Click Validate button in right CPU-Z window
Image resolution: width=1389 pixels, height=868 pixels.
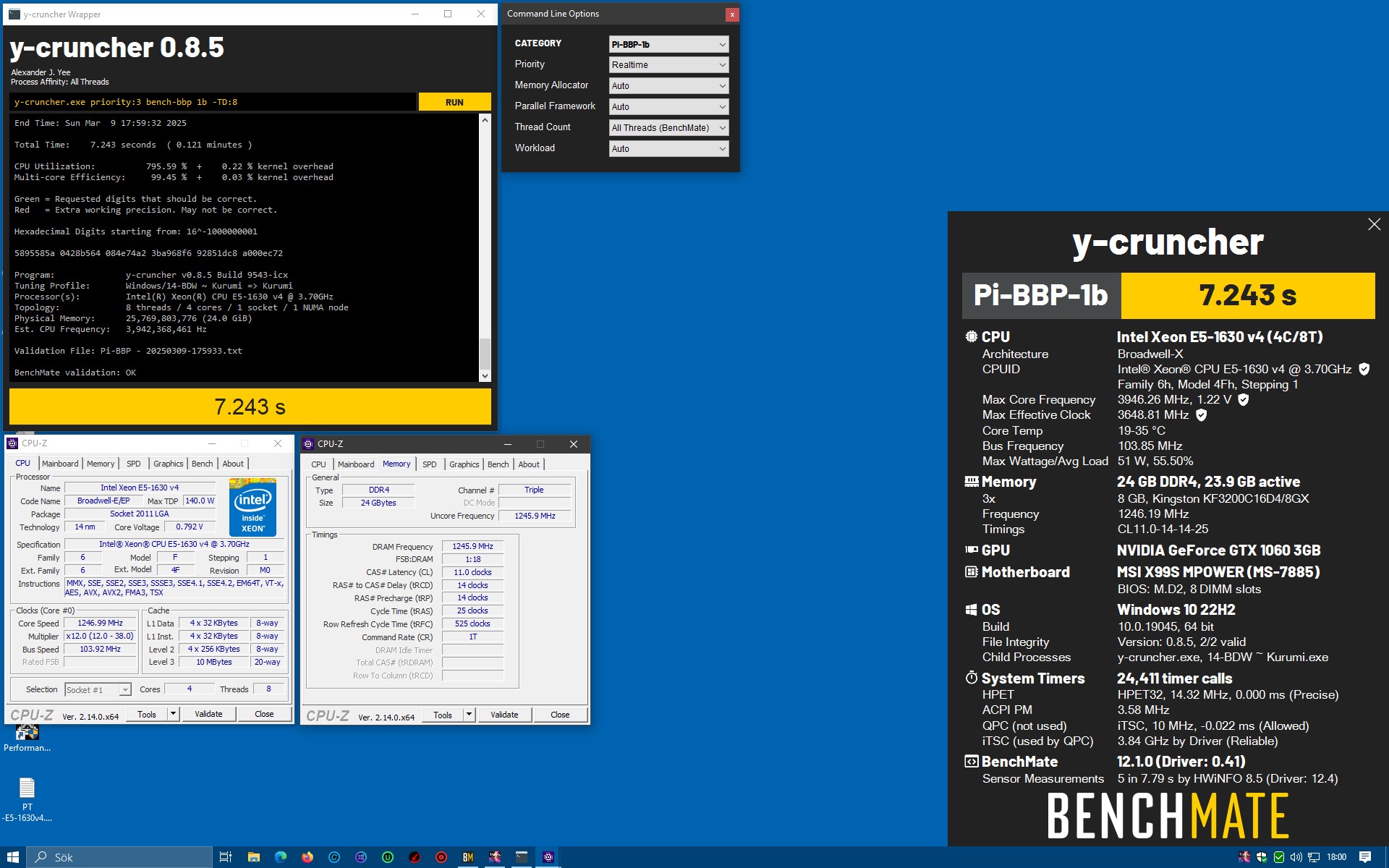coord(504,715)
